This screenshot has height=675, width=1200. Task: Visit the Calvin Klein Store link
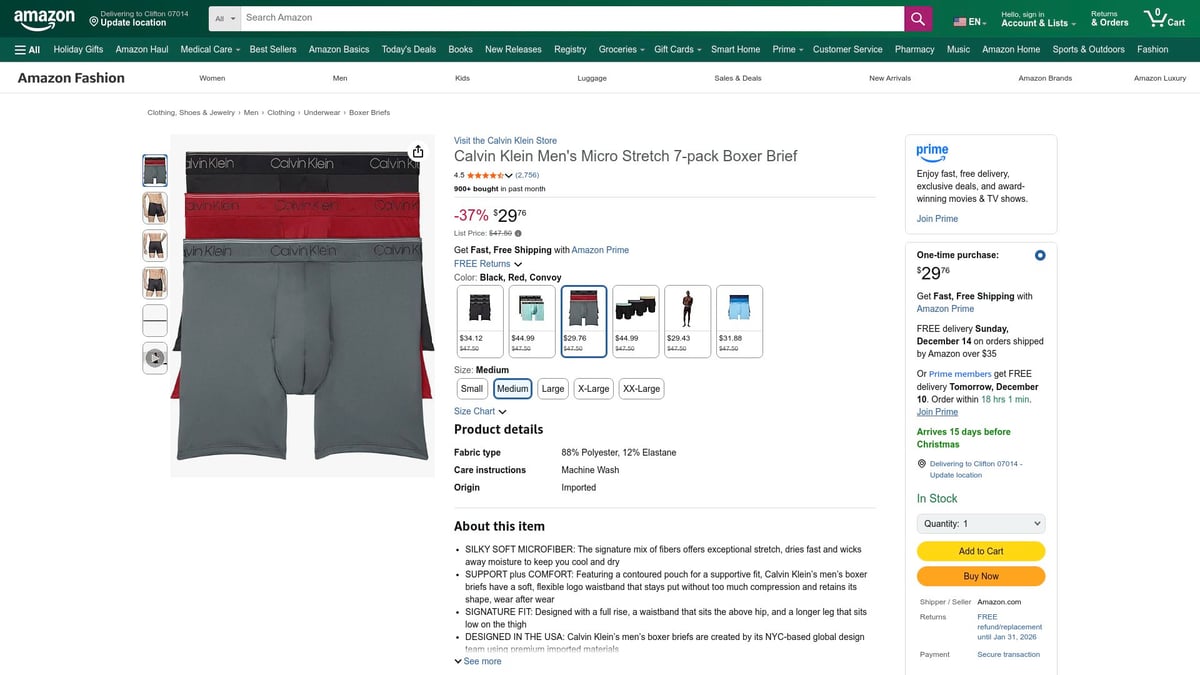pos(505,140)
